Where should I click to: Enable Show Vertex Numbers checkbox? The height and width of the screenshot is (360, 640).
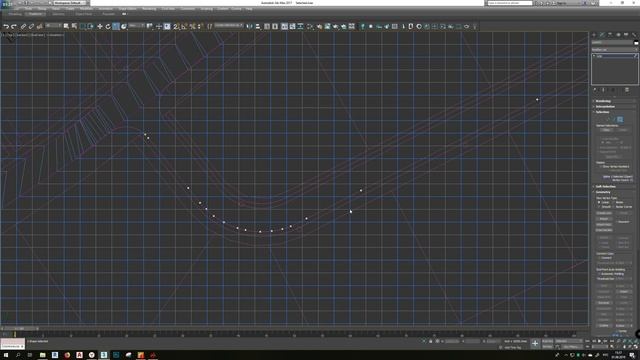pyautogui.click(x=600, y=167)
